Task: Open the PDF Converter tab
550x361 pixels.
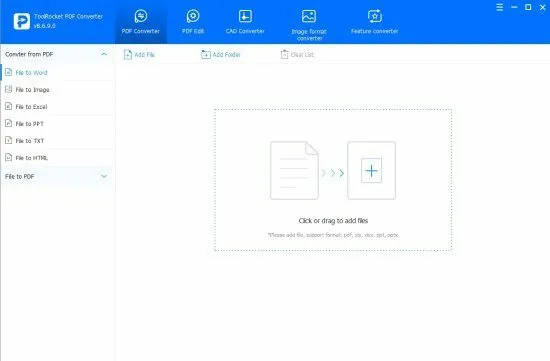Action: (x=141, y=22)
